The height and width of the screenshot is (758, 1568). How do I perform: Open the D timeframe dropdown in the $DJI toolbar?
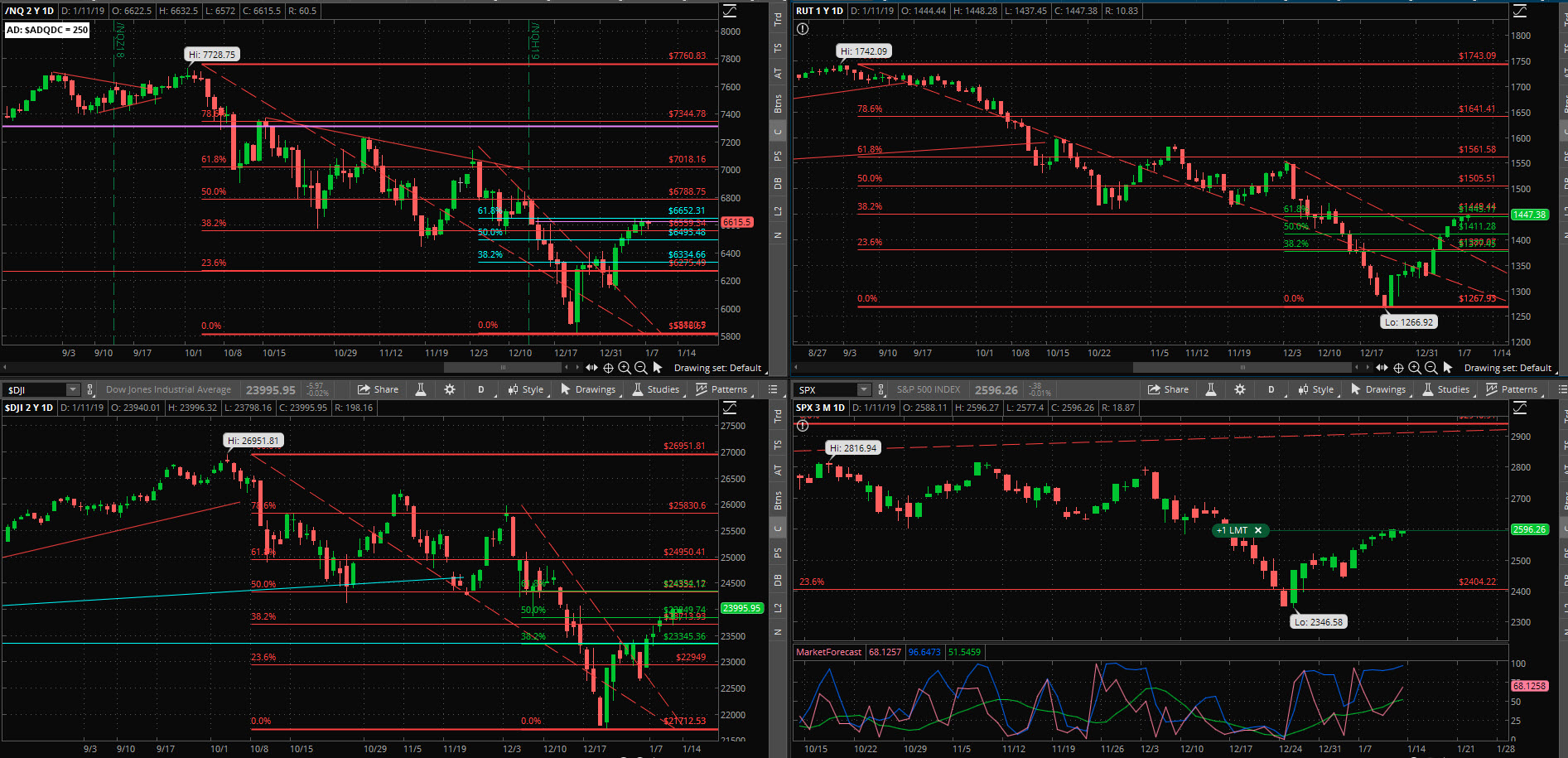pyautogui.click(x=480, y=389)
